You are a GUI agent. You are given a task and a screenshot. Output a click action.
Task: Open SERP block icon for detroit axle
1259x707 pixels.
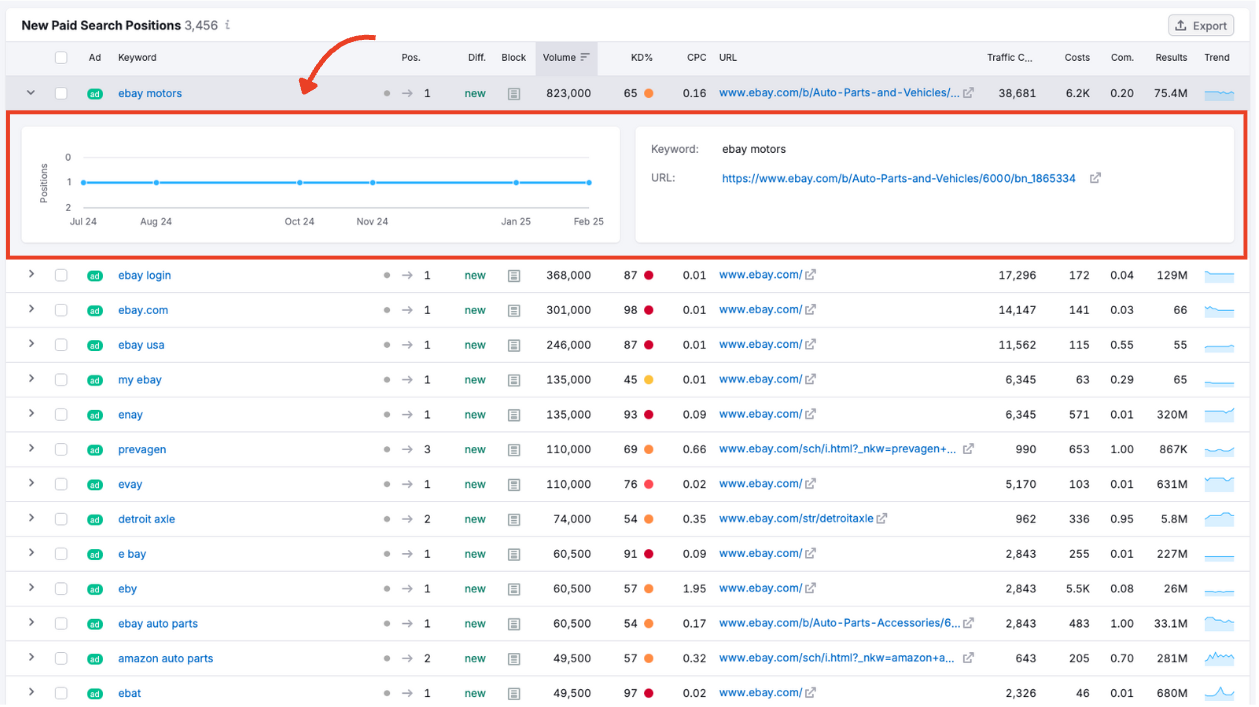514,519
